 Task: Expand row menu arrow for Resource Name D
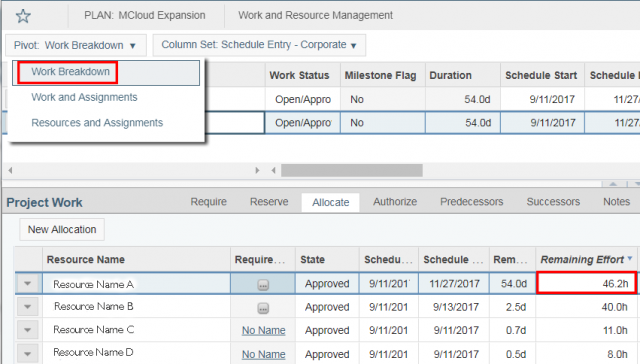point(28,353)
